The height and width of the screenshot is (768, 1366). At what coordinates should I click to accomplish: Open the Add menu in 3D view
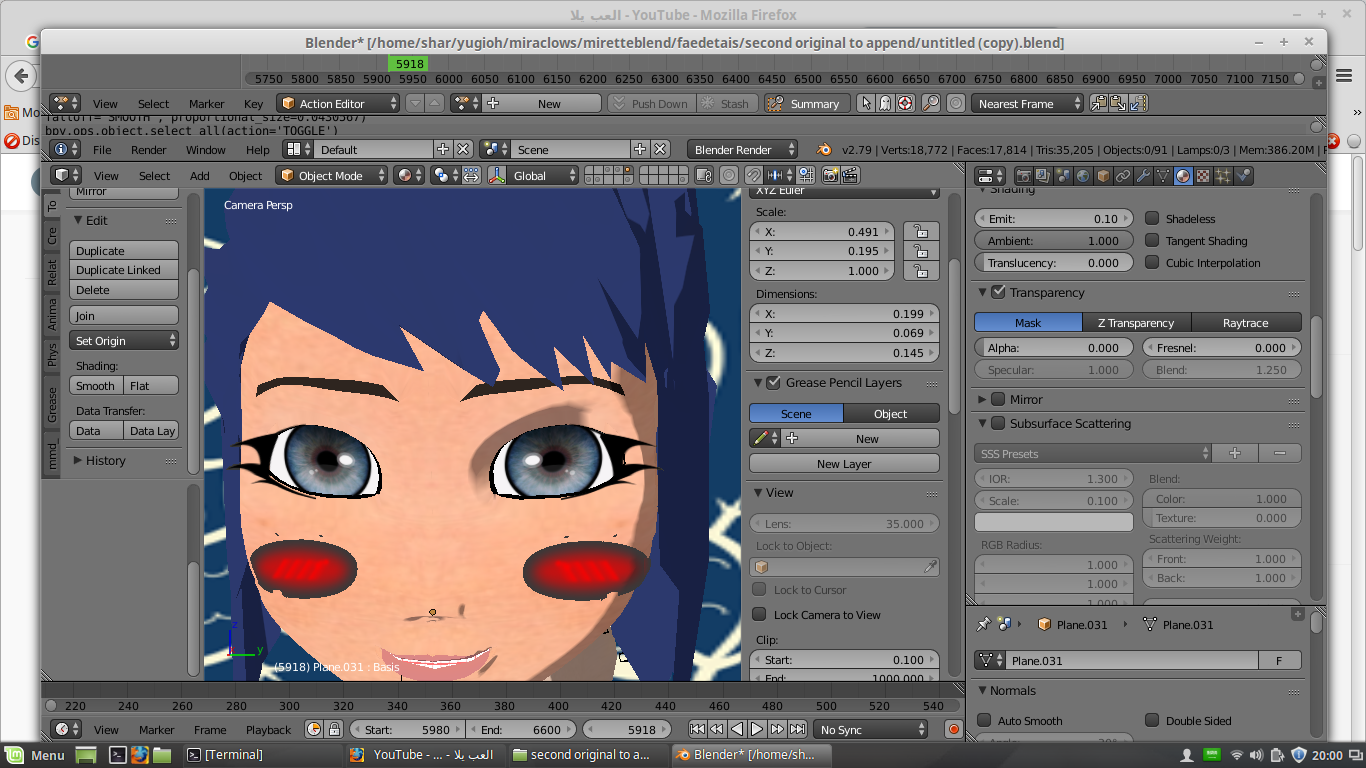click(x=200, y=176)
